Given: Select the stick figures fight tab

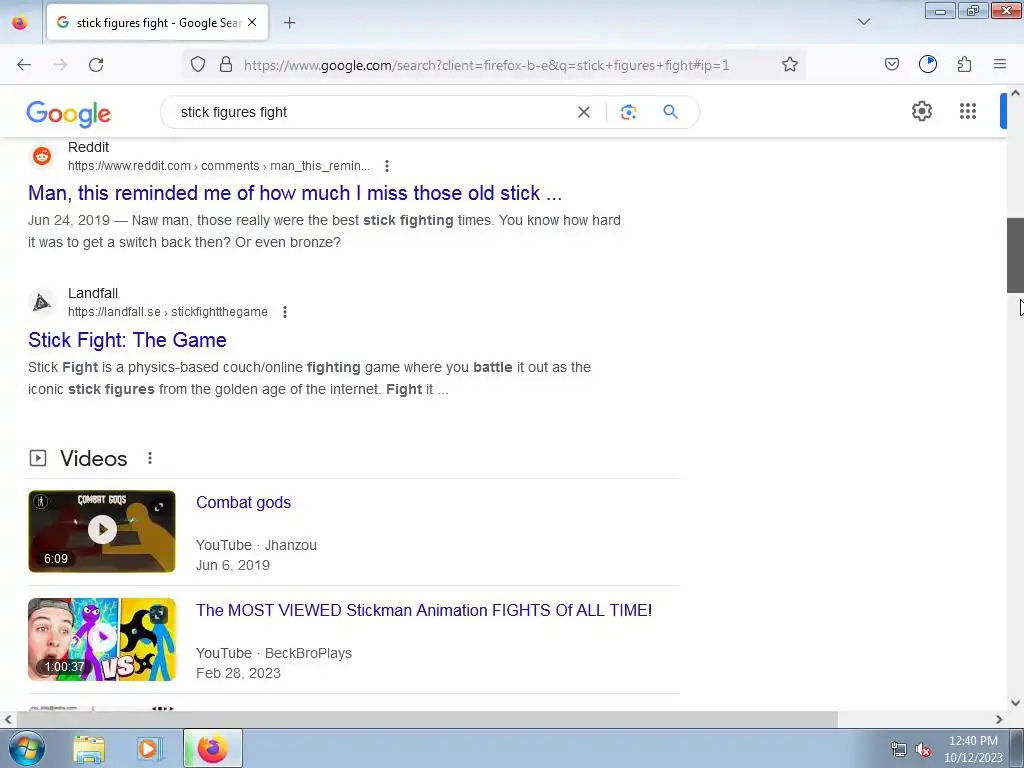Looking at the screenshot, I should point(157,23).
